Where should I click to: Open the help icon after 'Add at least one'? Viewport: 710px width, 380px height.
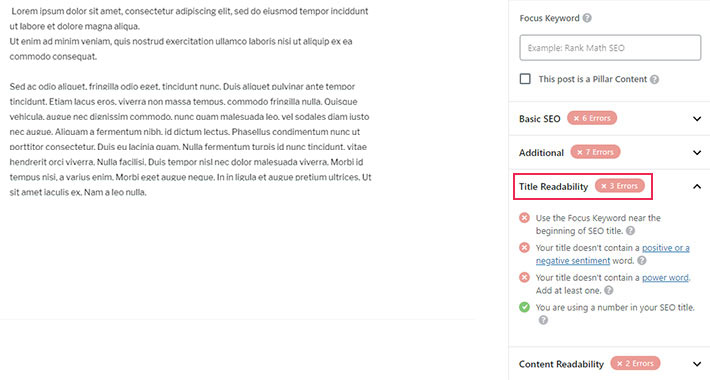609,290
